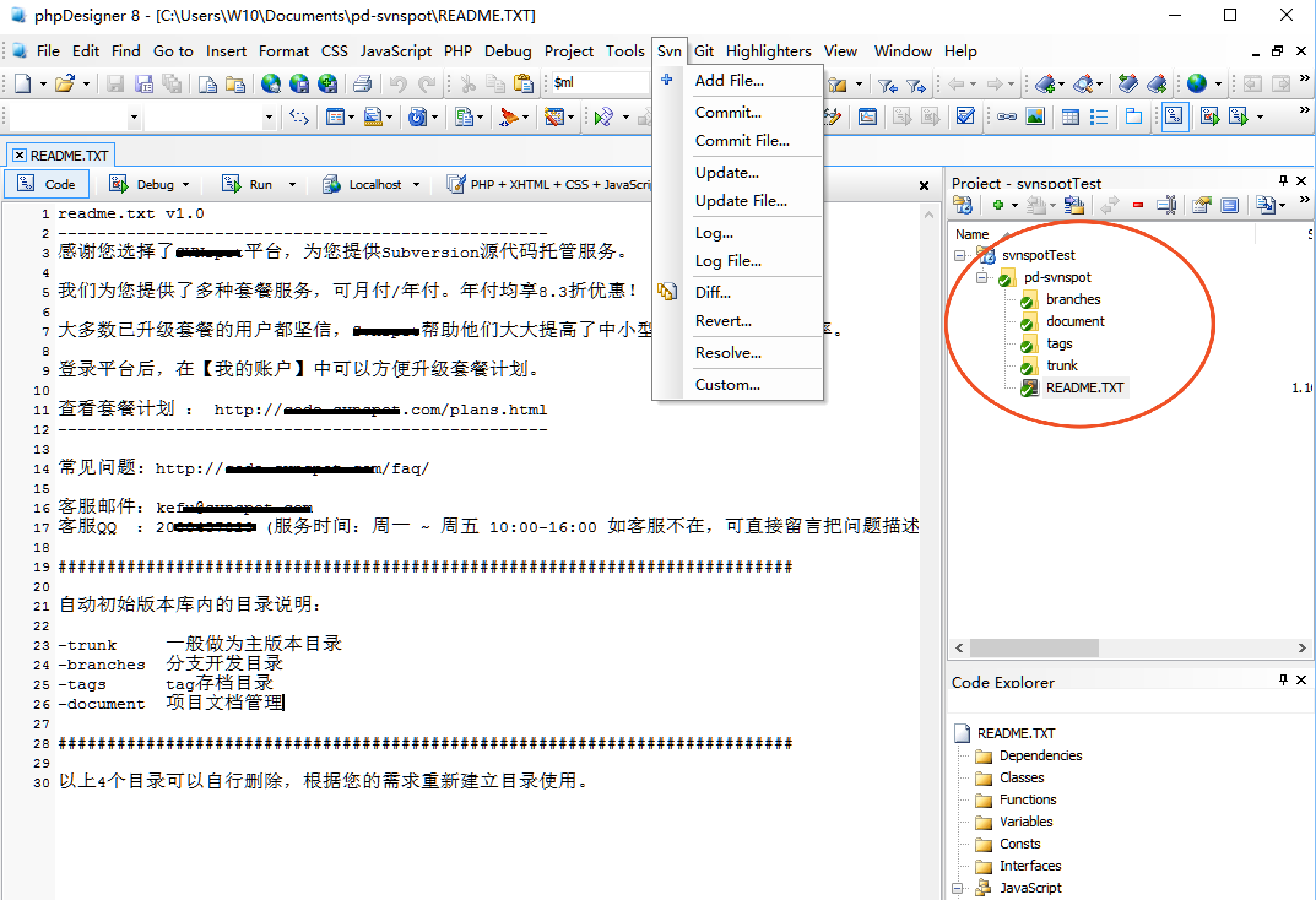Image resolution: width=1316 pixels, height=900 pixels.
Task: Click the PHP + XHTML + CSS + JavaScript button
Action: 548,184
